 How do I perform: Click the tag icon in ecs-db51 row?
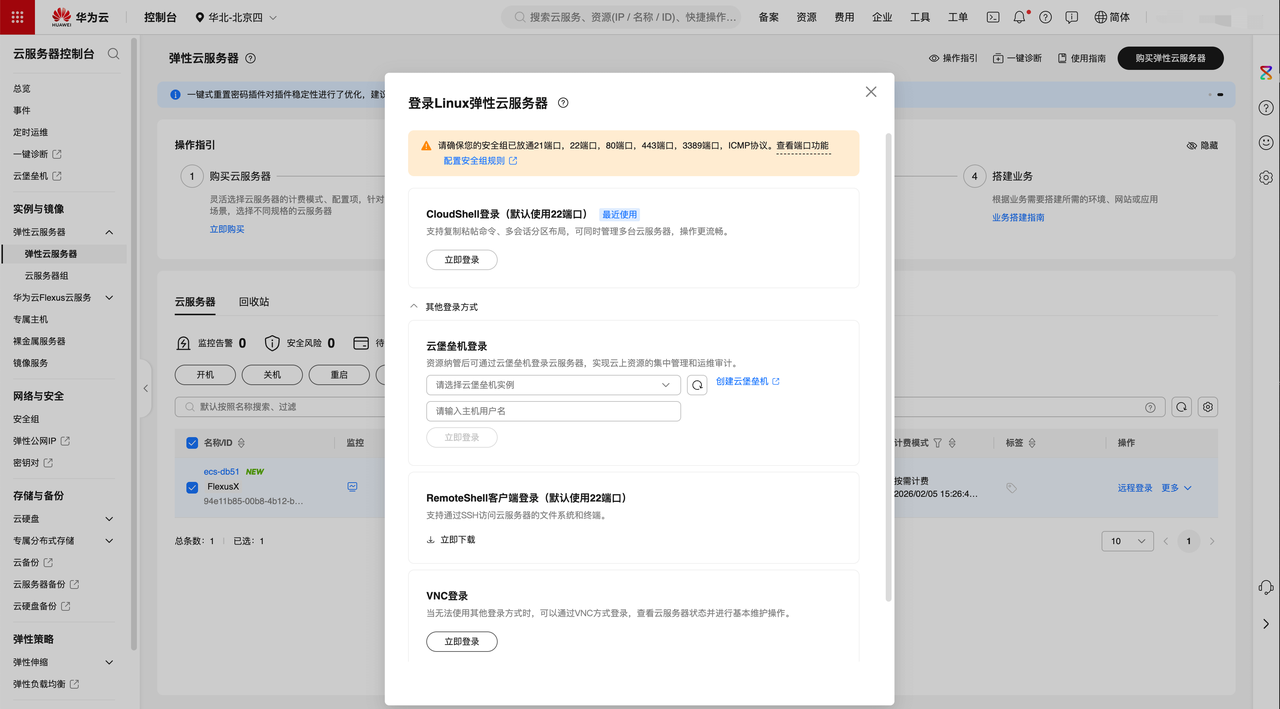point(1011,488)
